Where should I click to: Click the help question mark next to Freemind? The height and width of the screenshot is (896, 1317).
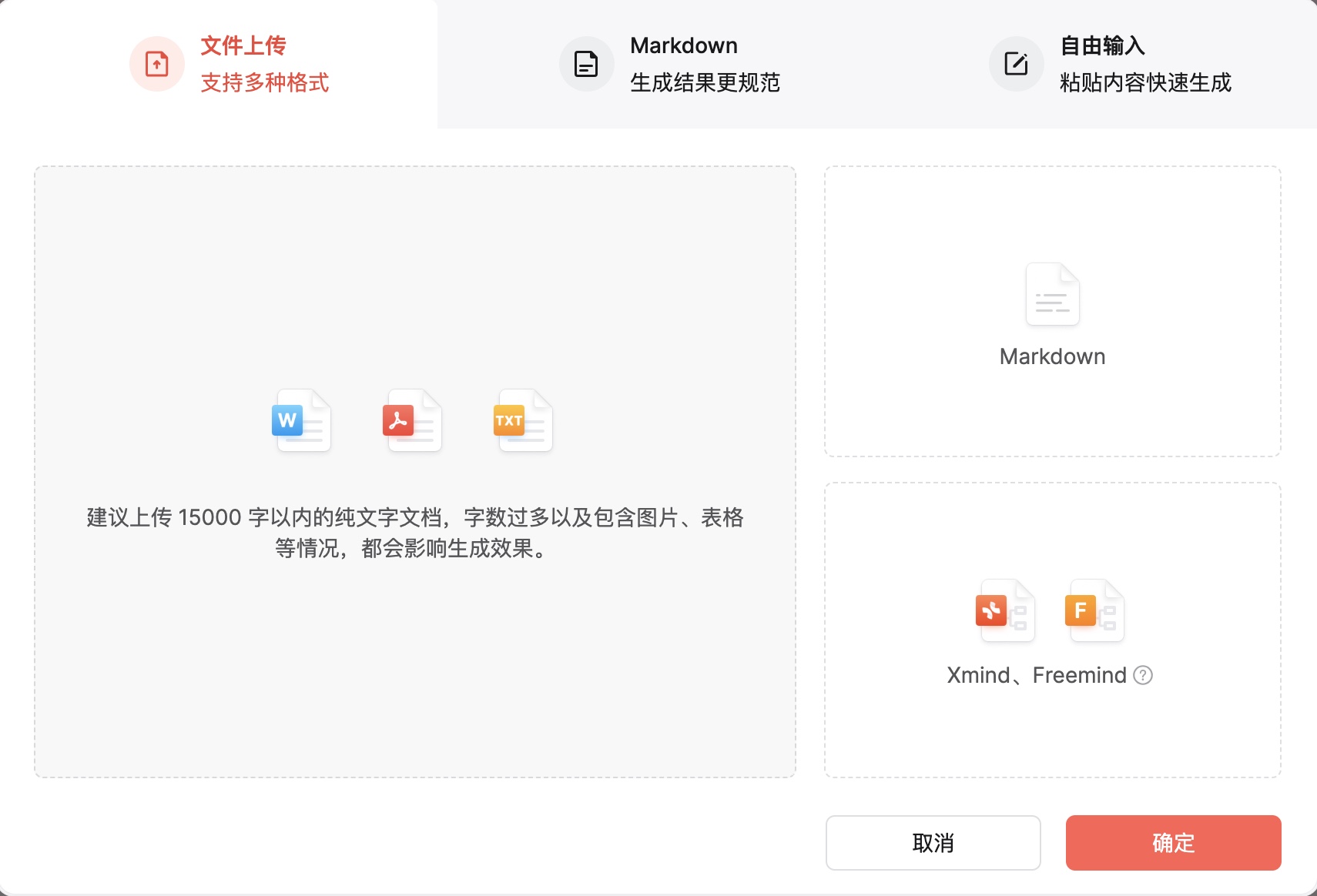1143,675
